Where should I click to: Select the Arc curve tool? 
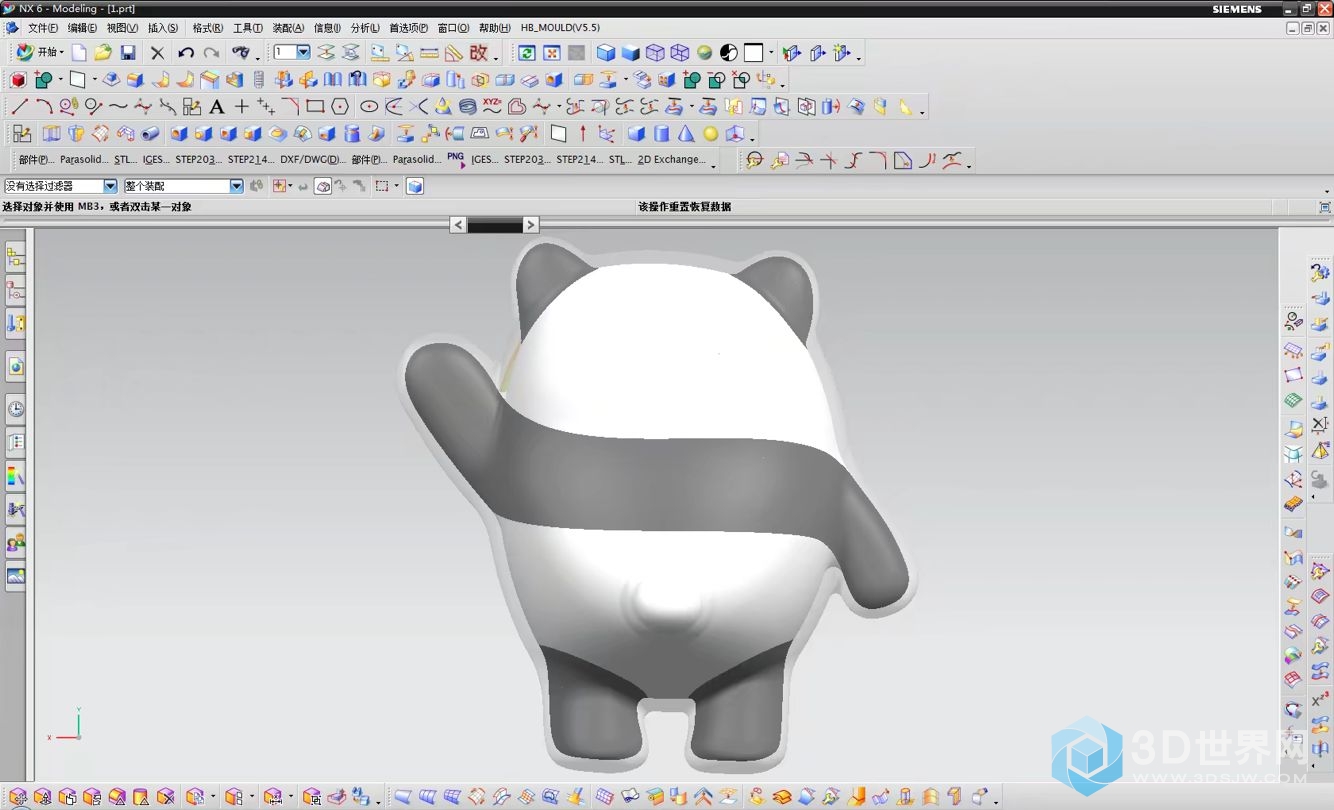[x=43, y=106]
